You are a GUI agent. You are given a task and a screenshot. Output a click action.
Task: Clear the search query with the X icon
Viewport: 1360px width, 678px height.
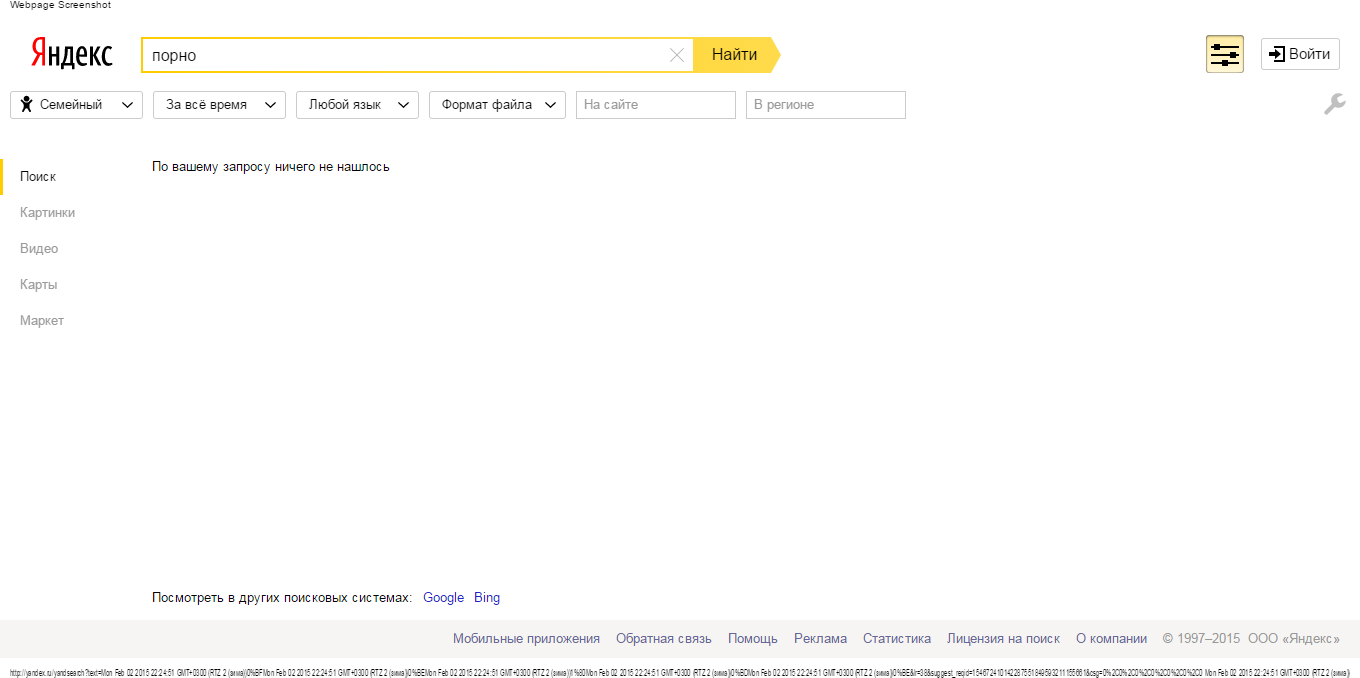click(677, 55)
